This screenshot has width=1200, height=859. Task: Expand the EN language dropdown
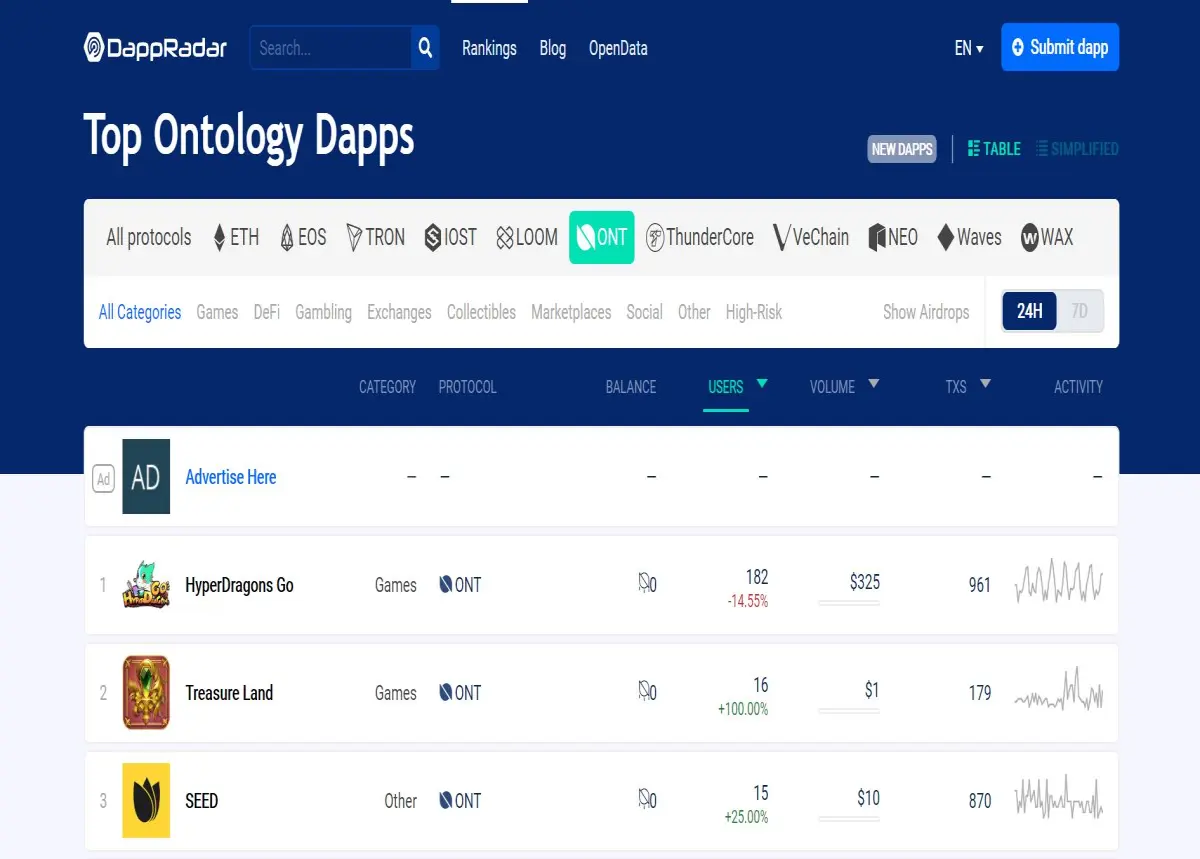click(x=969, y=48)
